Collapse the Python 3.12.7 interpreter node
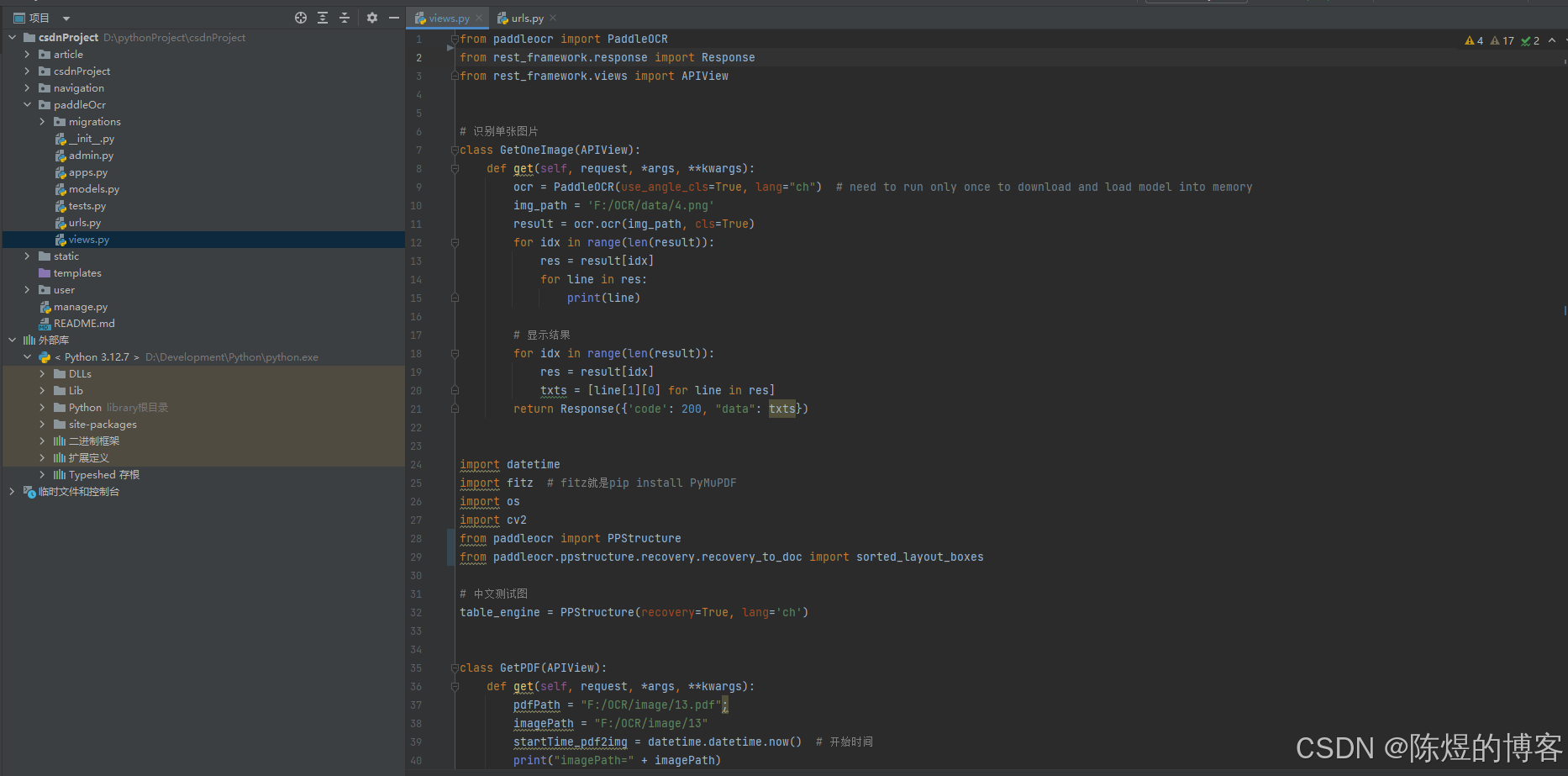Viewport: 1568px width, 776px height. (x=27, y=357)
